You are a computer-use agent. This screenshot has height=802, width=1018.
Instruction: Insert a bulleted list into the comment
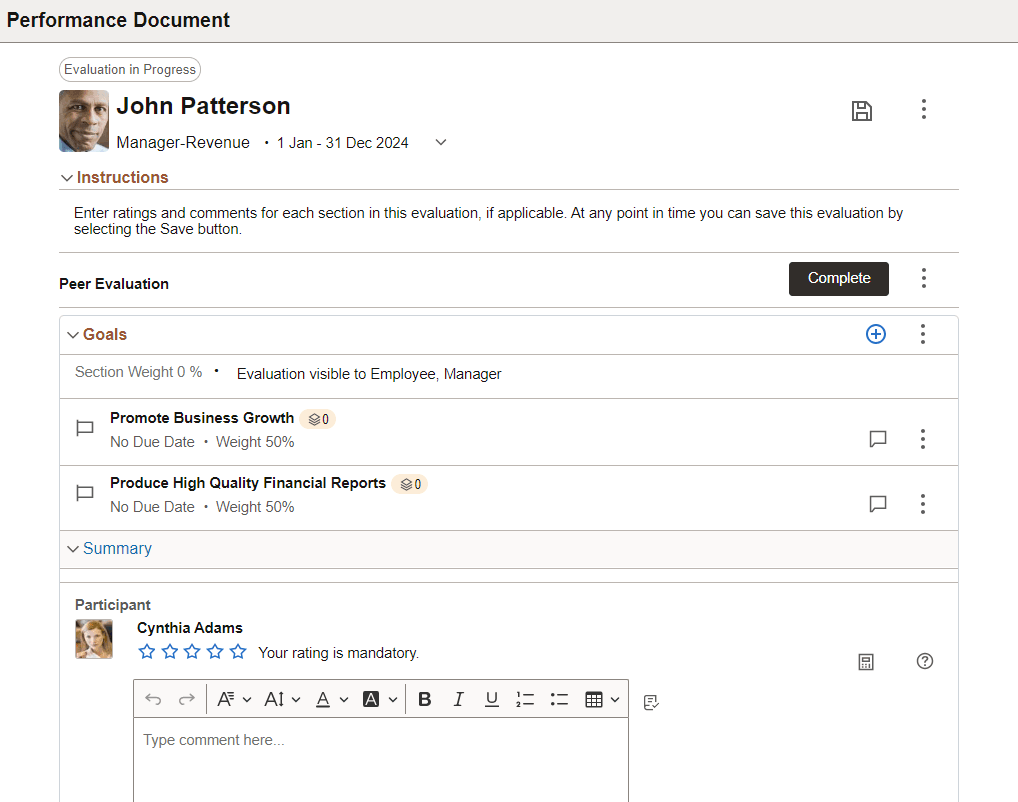(x=559, y=699)
